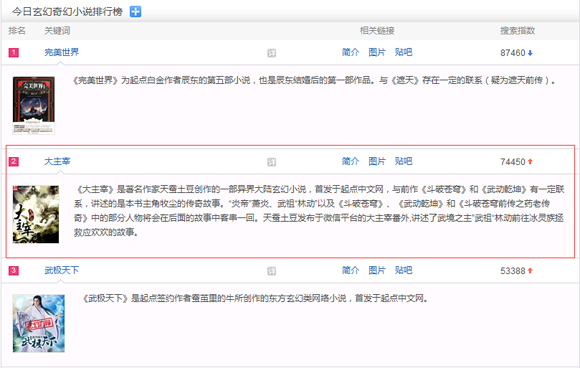Open 图片 link for 完美世界

(x=377, y=53)
